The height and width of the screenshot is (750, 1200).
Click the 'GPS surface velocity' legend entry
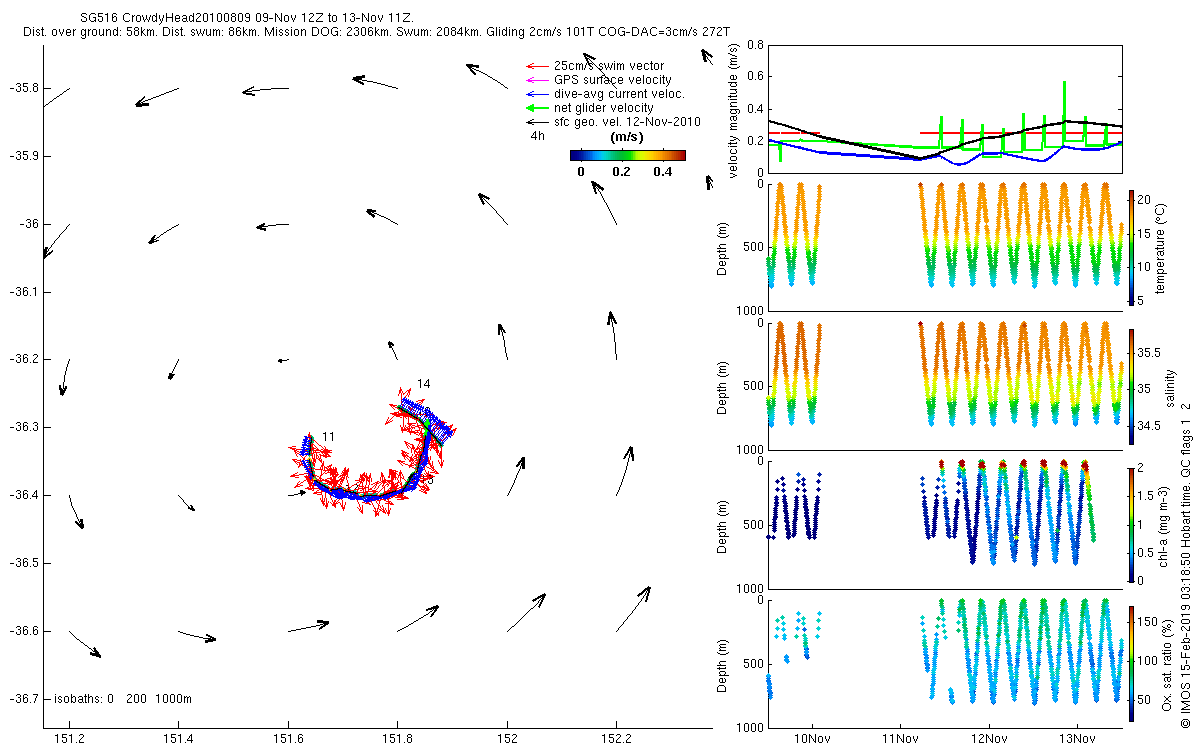612,80
